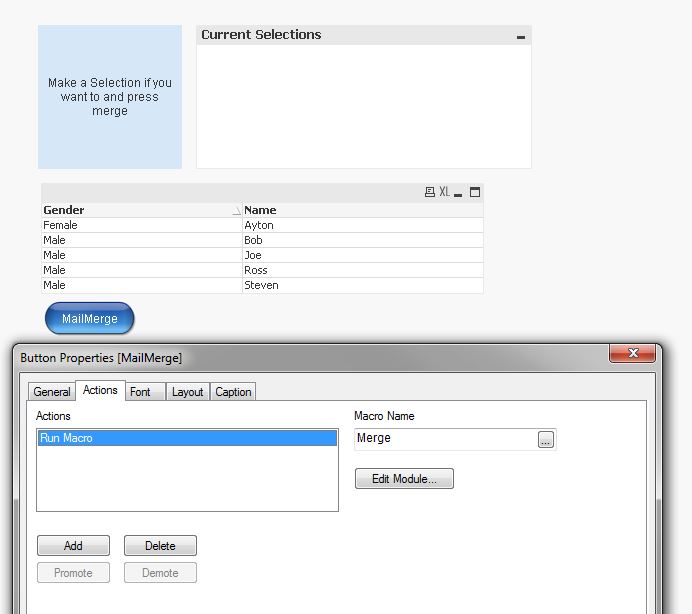Image resolution: width=692 pixels, height=614 pixels.
Task: Close the Button Properties dialog
Action: [x=632, y=353]
